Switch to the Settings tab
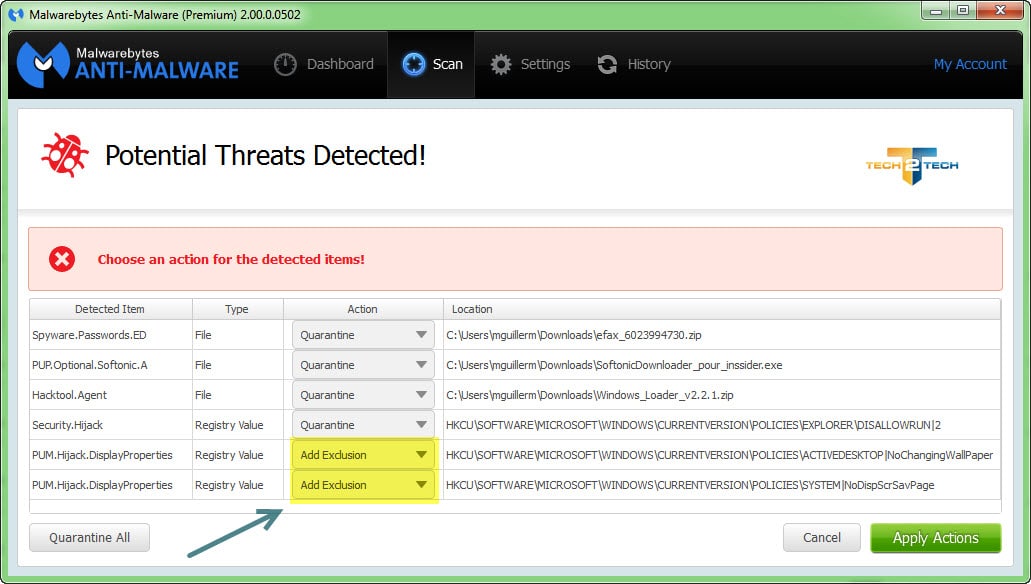 point(530,64)
